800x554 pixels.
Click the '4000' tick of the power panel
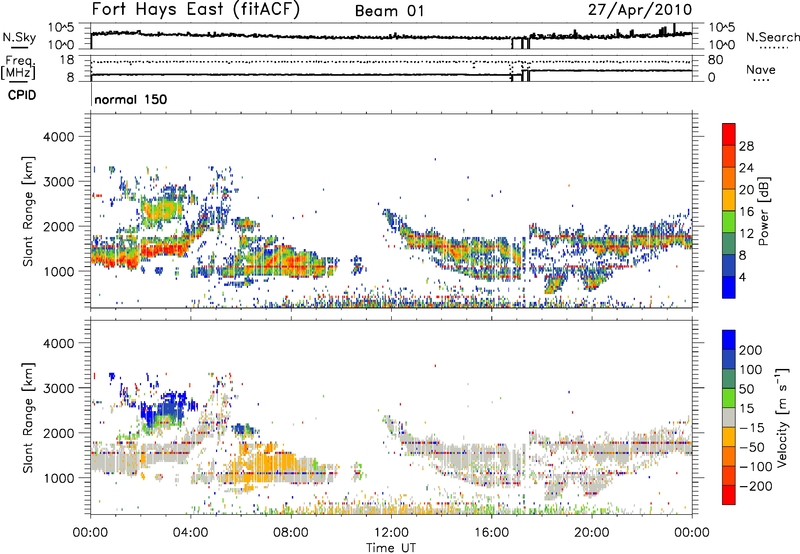[x=59, y=137]
